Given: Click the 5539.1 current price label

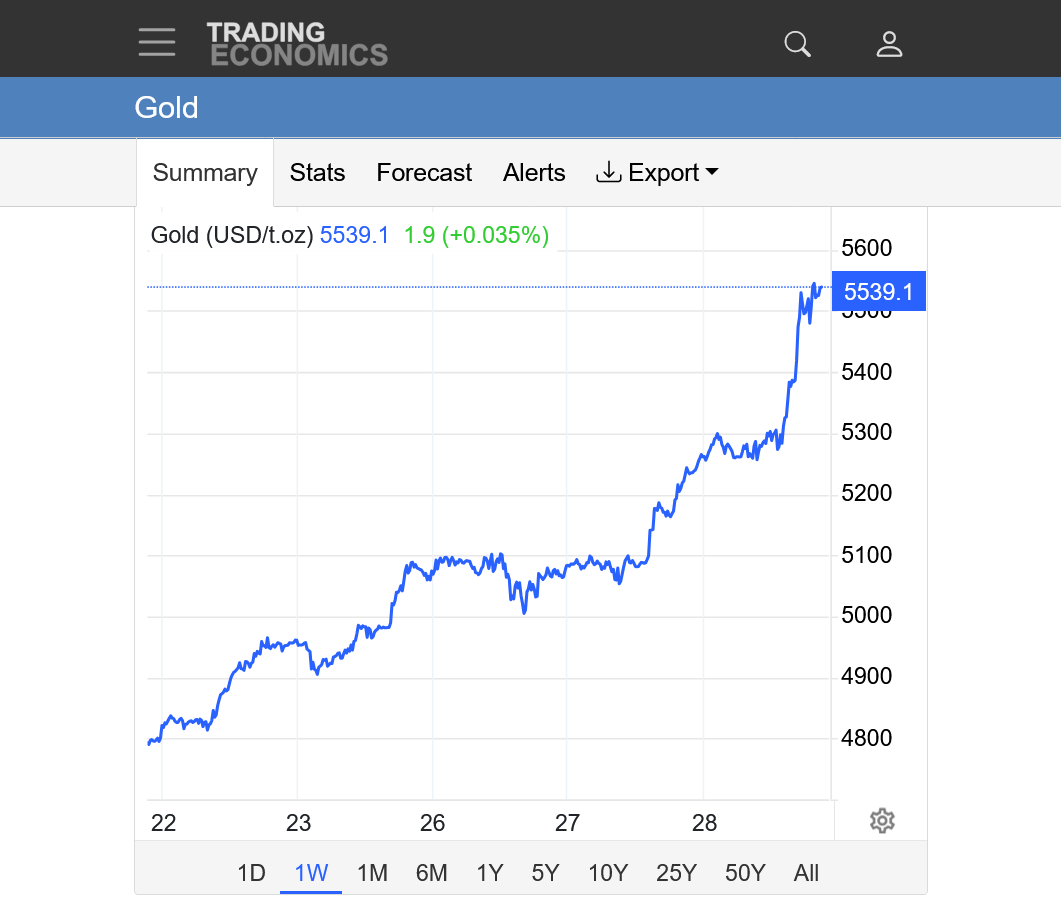Looking at the screenshot, I should (879, 292).
